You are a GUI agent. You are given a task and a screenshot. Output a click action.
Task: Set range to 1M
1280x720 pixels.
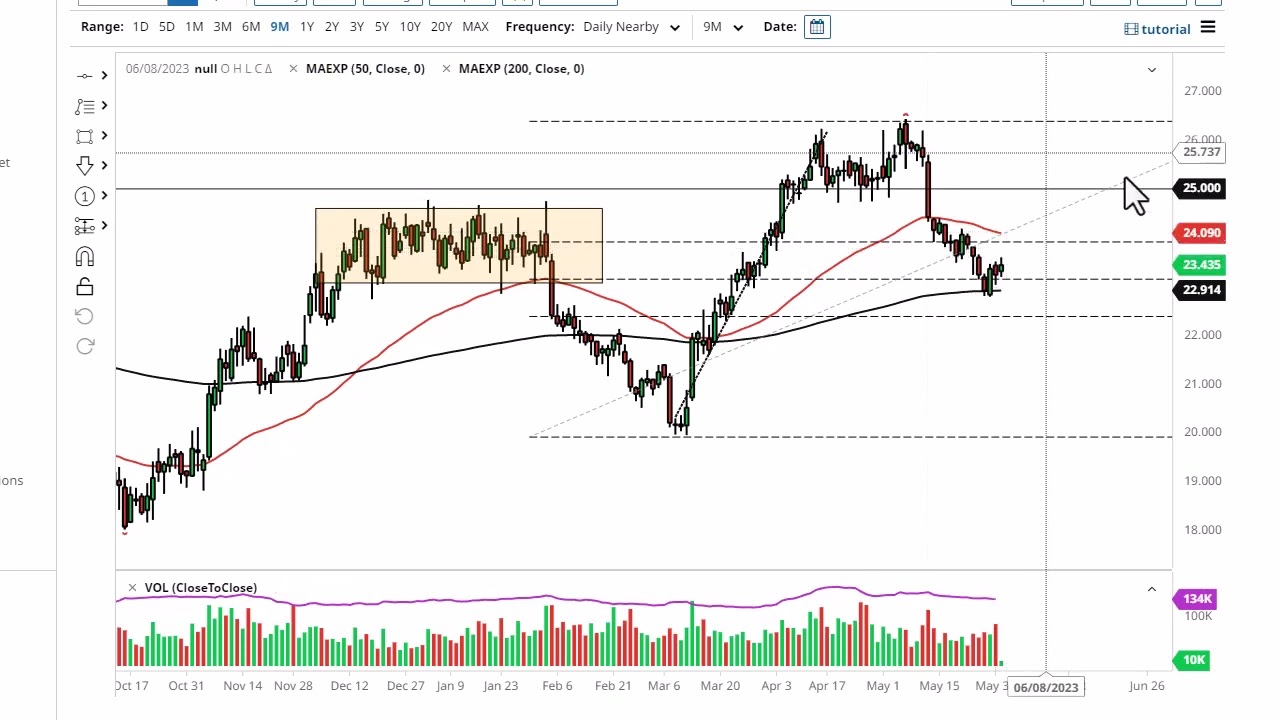tap(194, 27)
